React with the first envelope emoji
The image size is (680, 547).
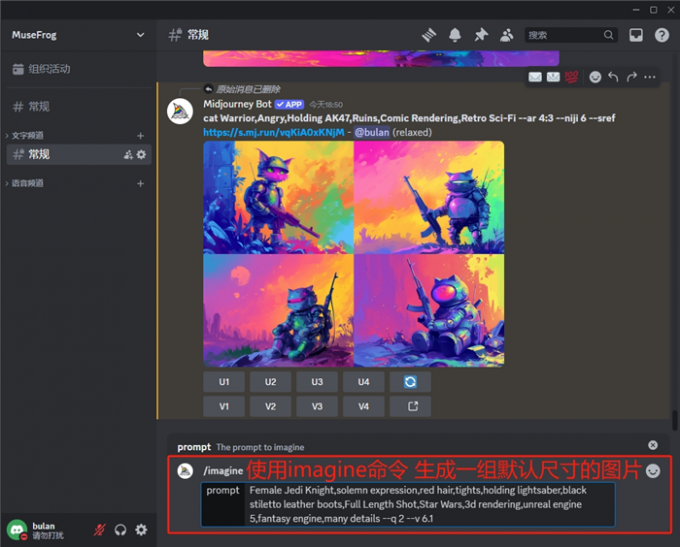pos(535,77)
